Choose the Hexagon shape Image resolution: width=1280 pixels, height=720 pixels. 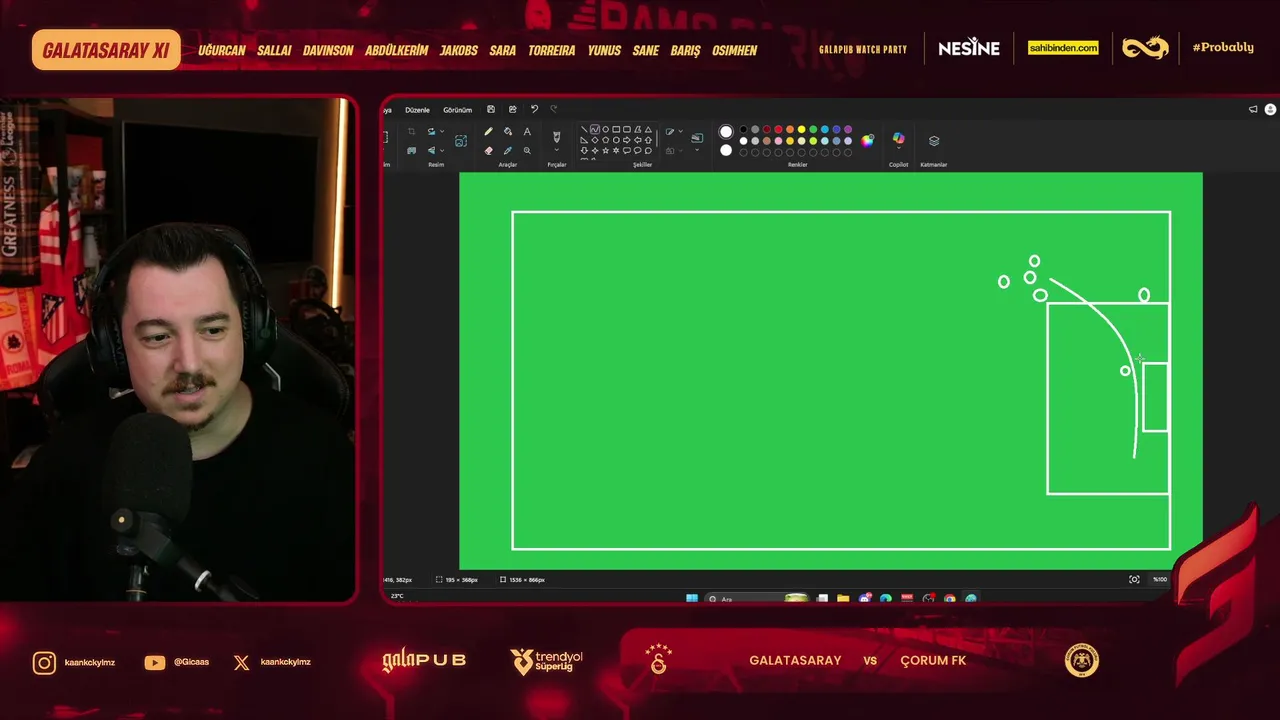[x=616, y=140]
